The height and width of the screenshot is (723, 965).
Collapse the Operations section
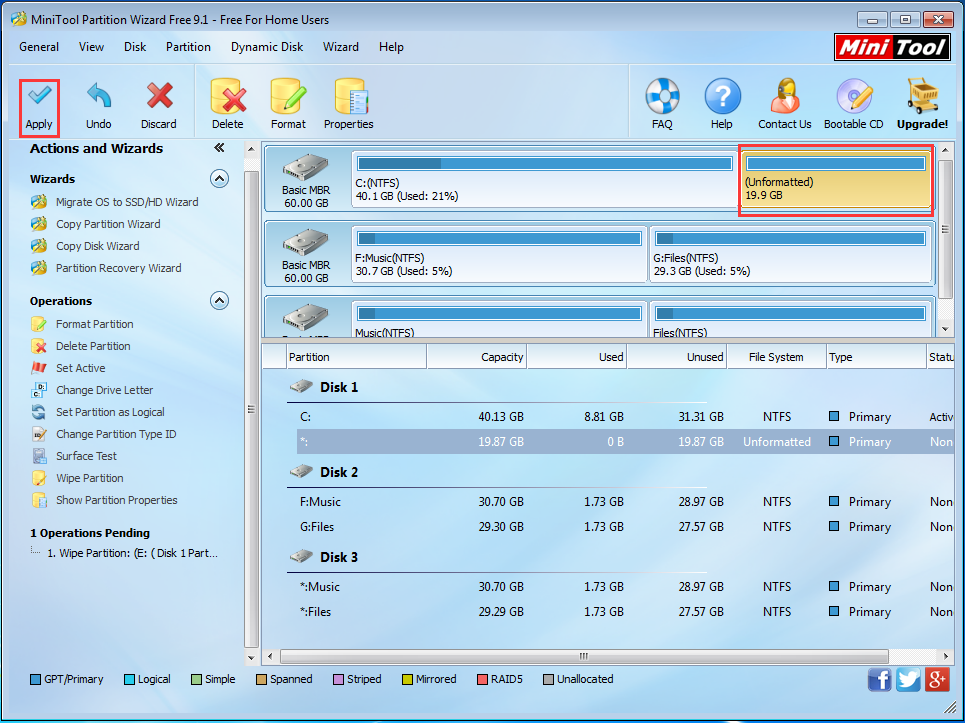click(219, 300)
